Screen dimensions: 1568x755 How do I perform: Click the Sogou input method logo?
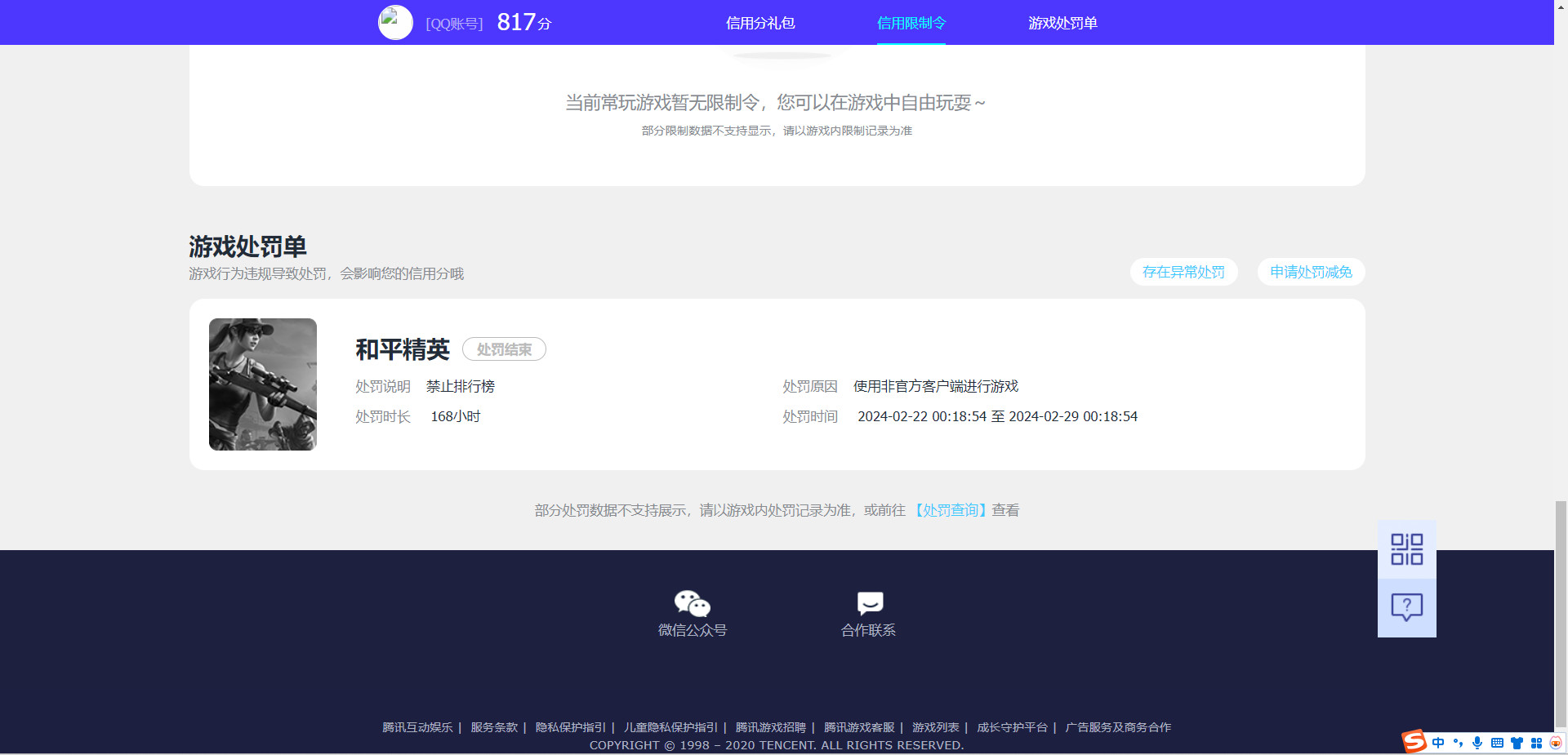click(1414, 741)
